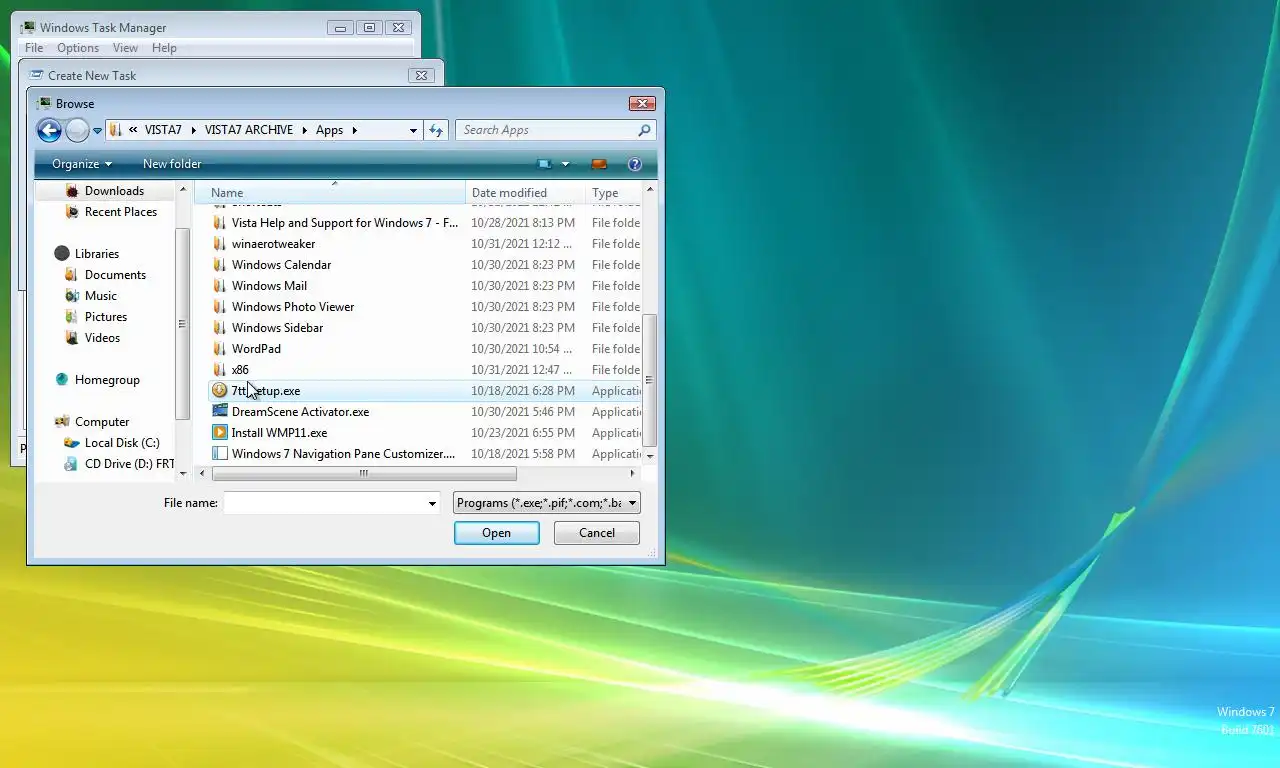
Task: Select the Windows Calendar folder
Action: [281, 265]
